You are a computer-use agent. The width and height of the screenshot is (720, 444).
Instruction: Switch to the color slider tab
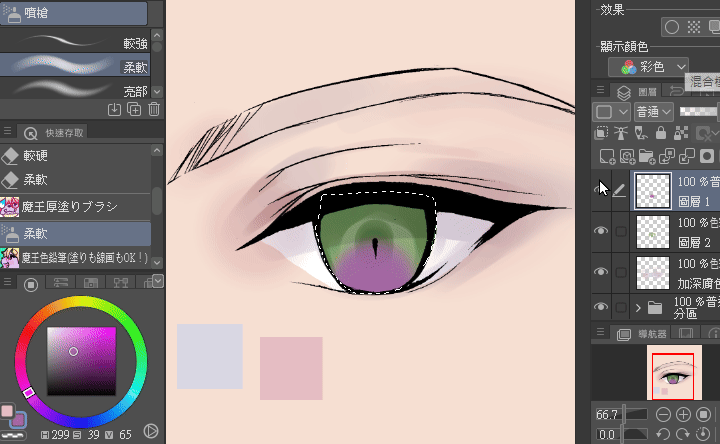point(61,283)
